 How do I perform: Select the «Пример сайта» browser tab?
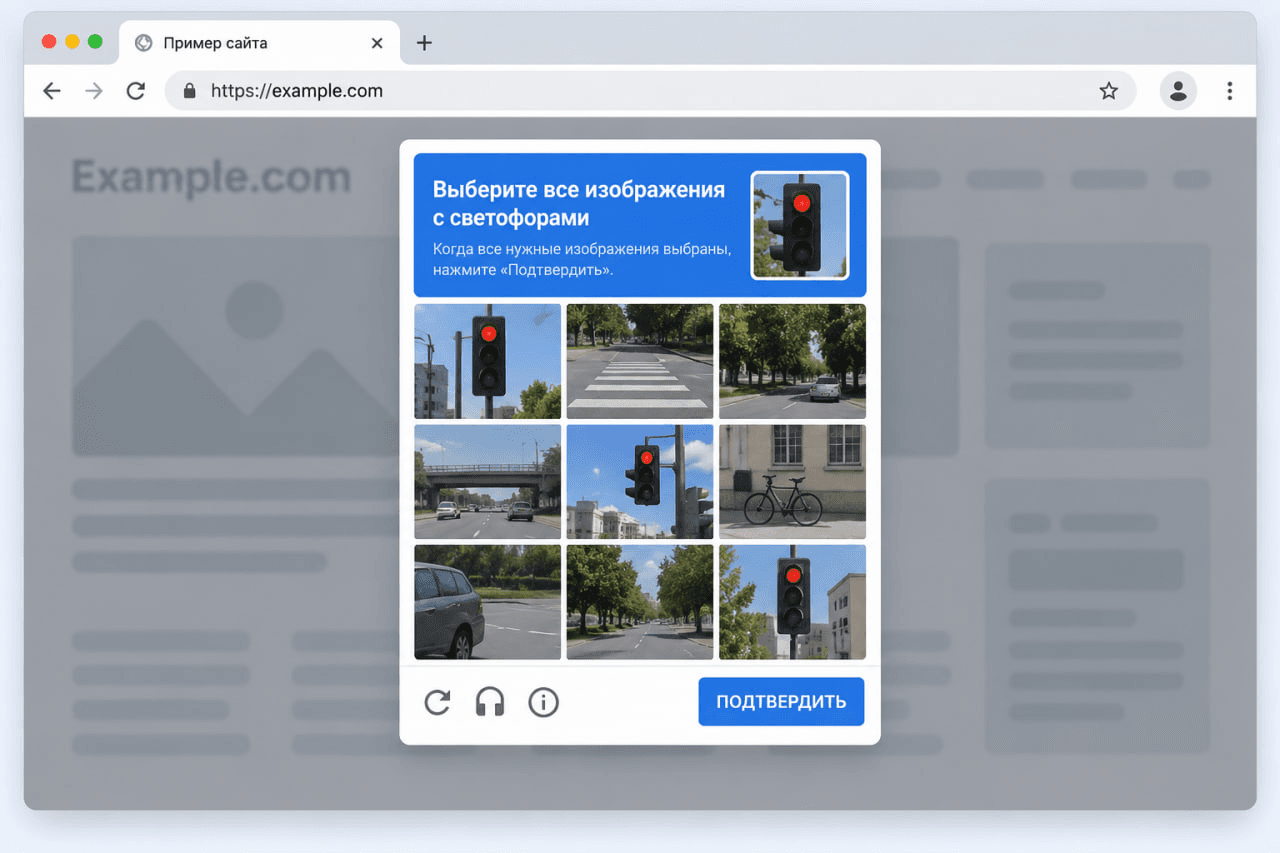(x=260, y=43)
